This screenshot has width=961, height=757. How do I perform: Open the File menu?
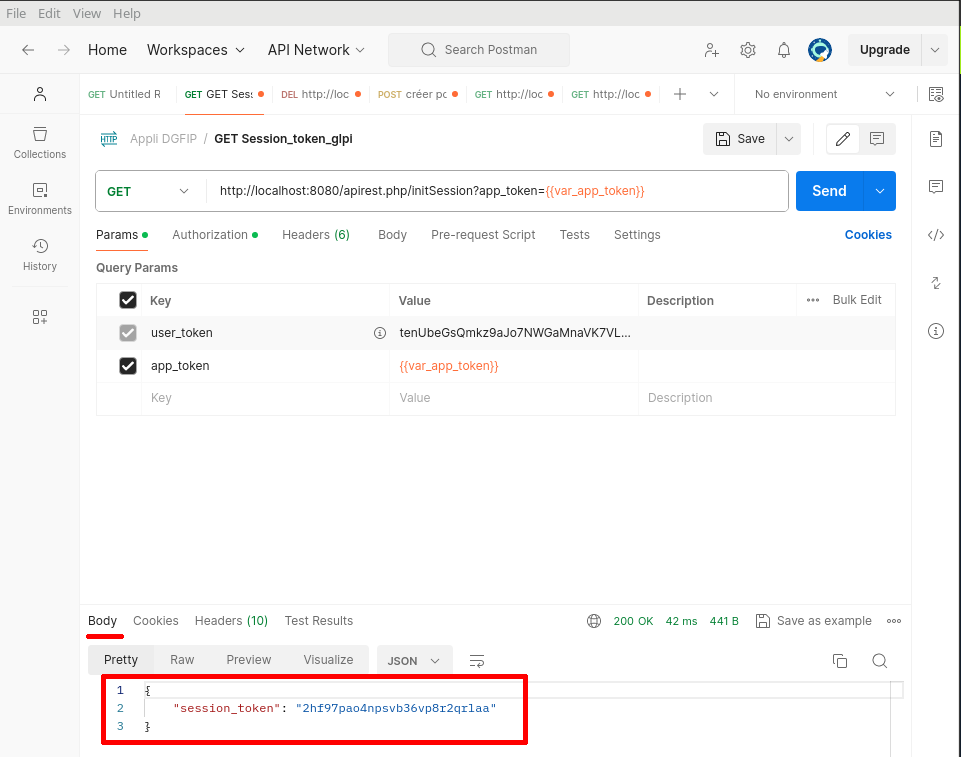16,13
